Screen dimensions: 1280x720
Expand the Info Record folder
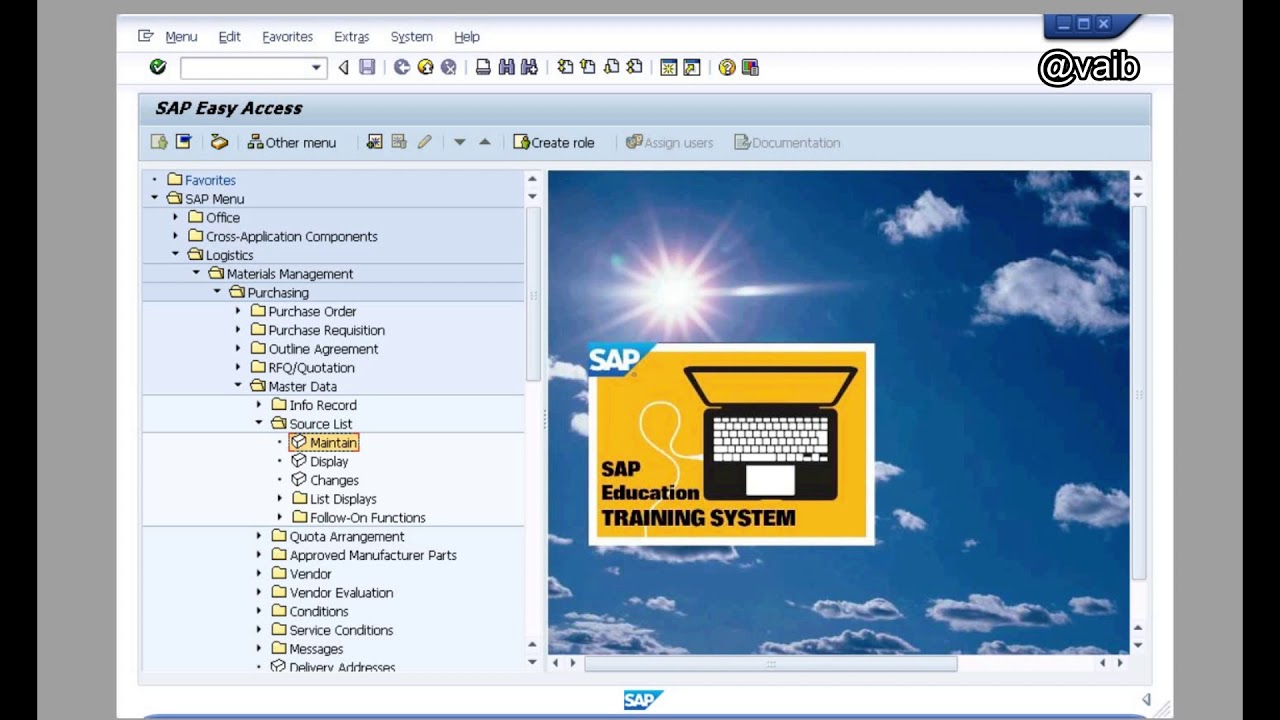click(259, 404)
